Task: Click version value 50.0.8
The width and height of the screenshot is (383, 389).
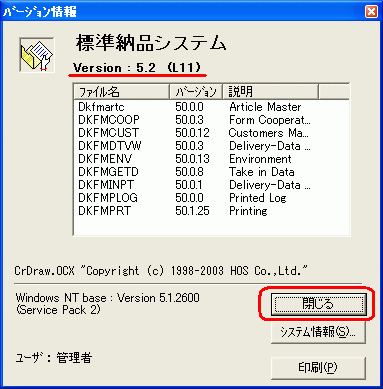Action: point(189,172)
